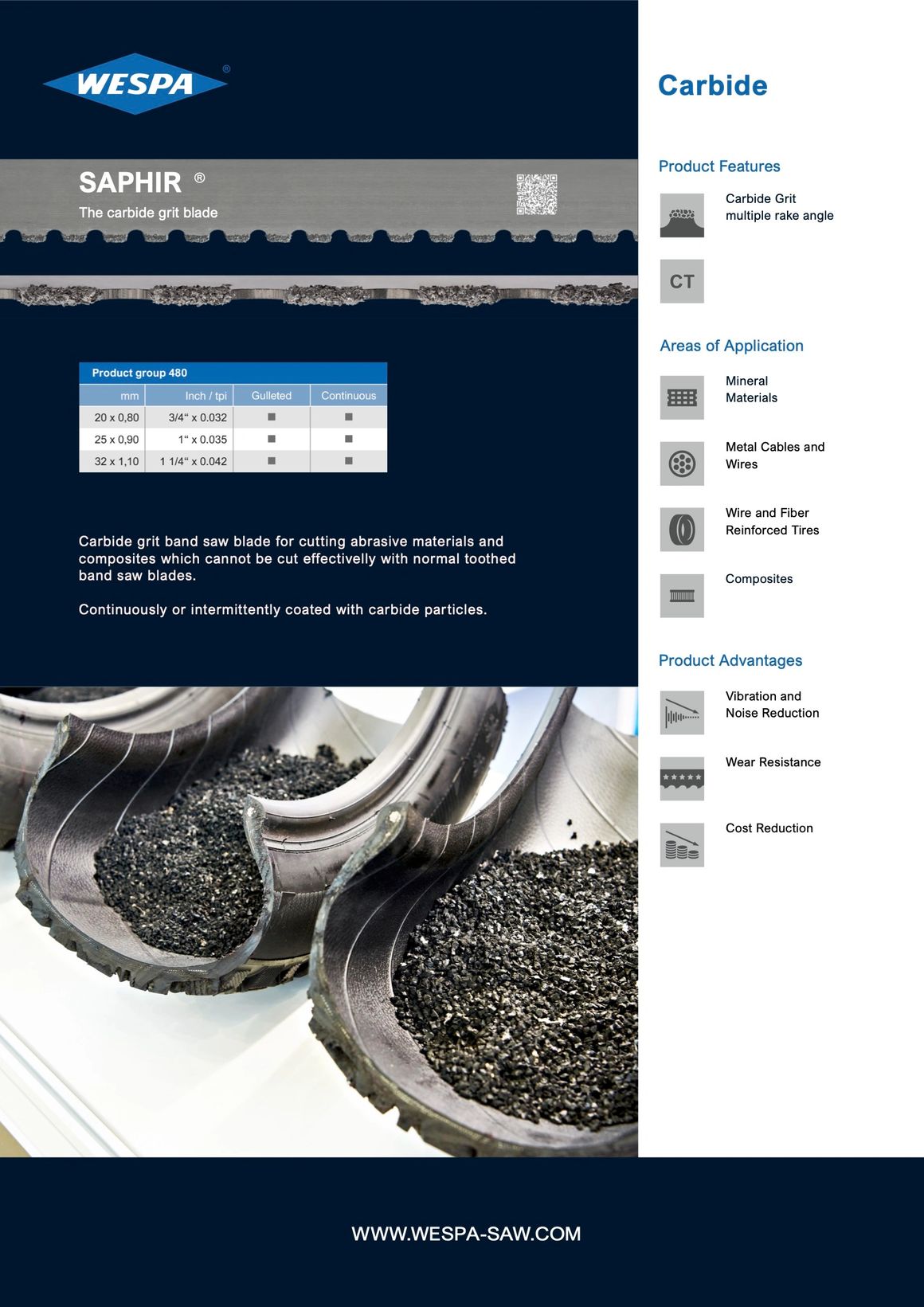Click 'Continuously or intermittently coated' sentence
Screen dimensions: 924x1307
coord(283,609)
